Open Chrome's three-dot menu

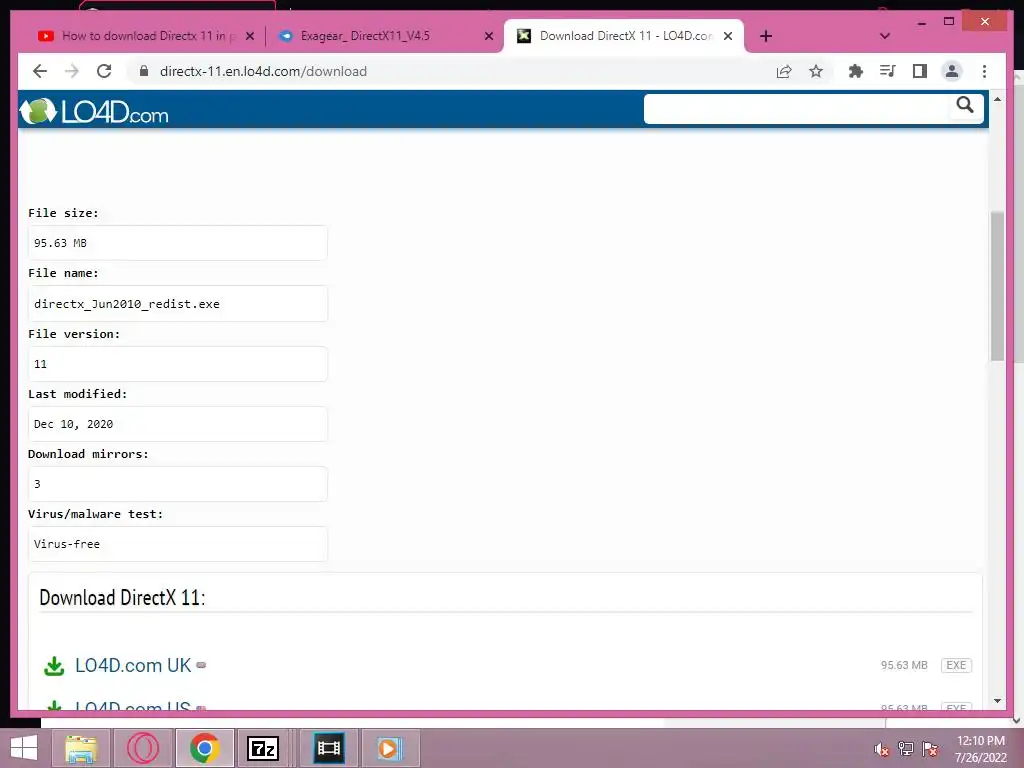[984, 71]
